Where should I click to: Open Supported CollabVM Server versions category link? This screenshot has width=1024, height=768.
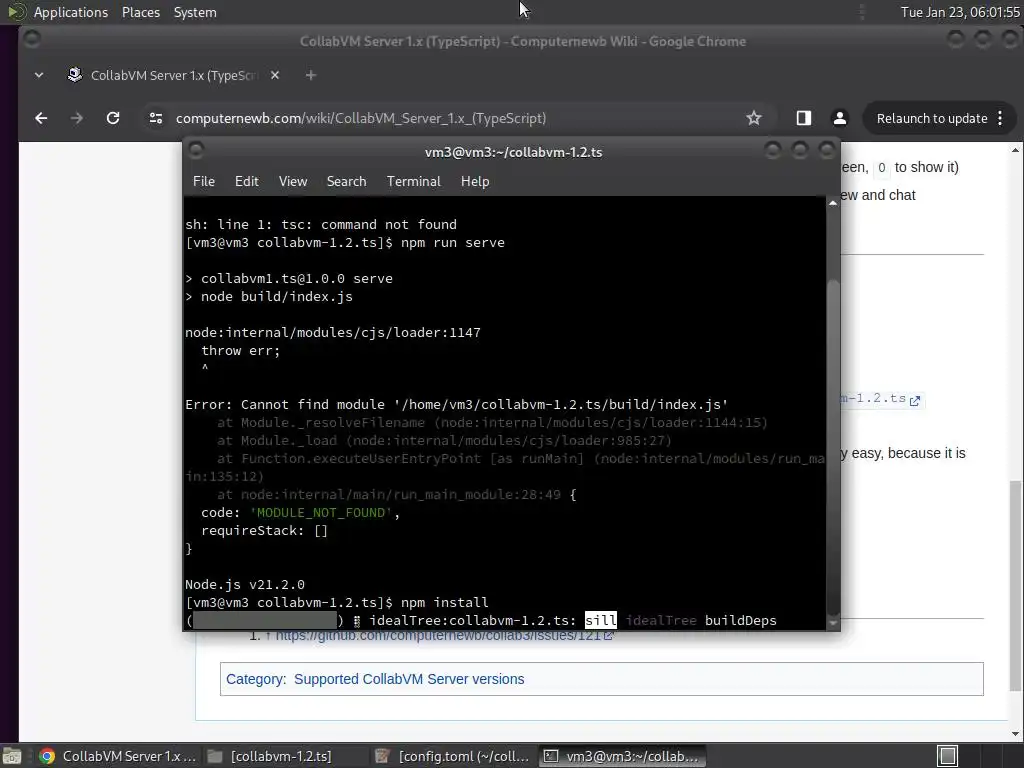pyautogui.click(x=409, y=679)
